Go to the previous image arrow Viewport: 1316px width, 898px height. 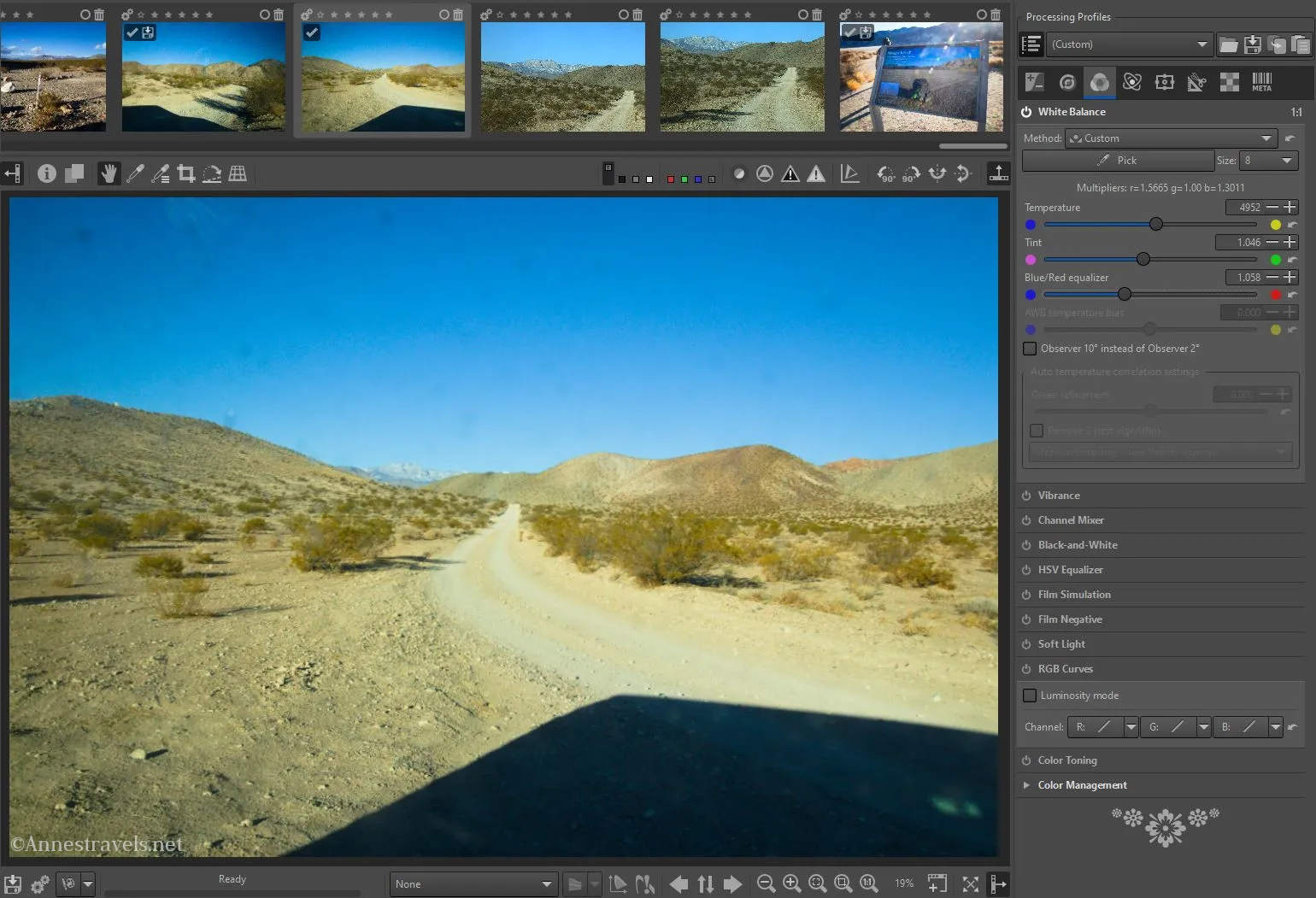point(679,883)
